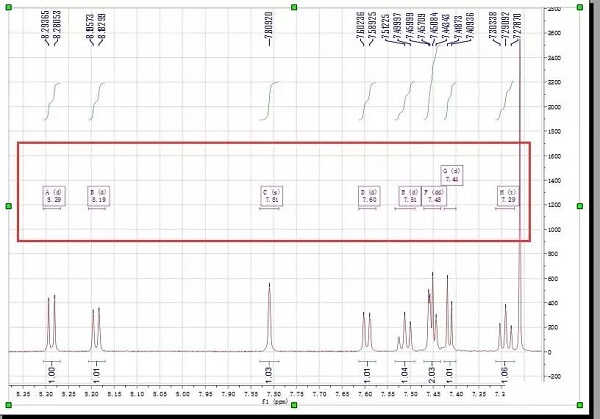The image size is (600, 419).
Task: Pick the D (d) 7.60 multiplet box
Action: coord(368,196)
